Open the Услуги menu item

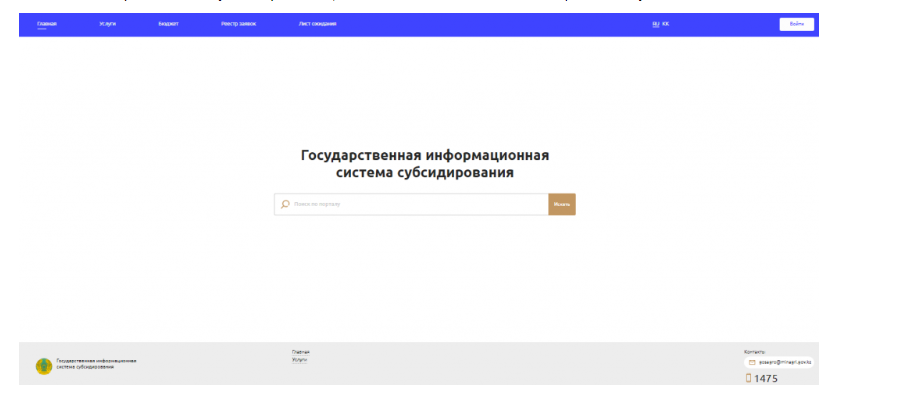tap(108, 24)
